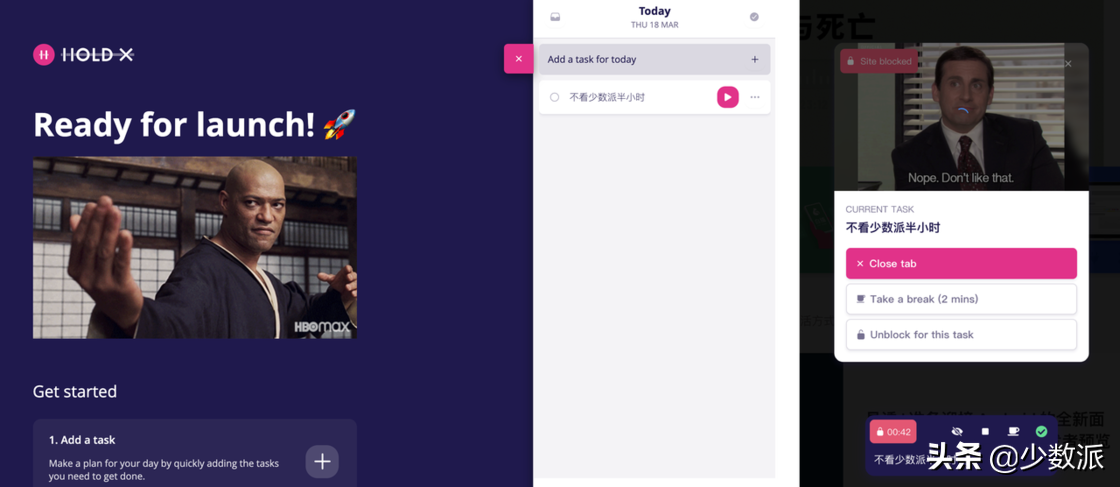Mark current task done with green check

(1041, 431)
